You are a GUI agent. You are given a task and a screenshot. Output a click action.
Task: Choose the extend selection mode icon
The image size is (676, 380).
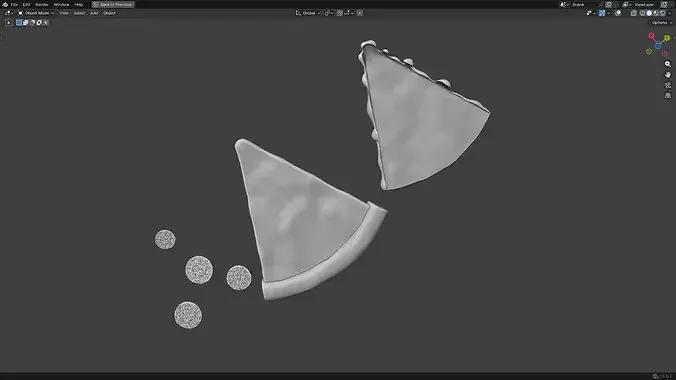[x=25, y=22]
